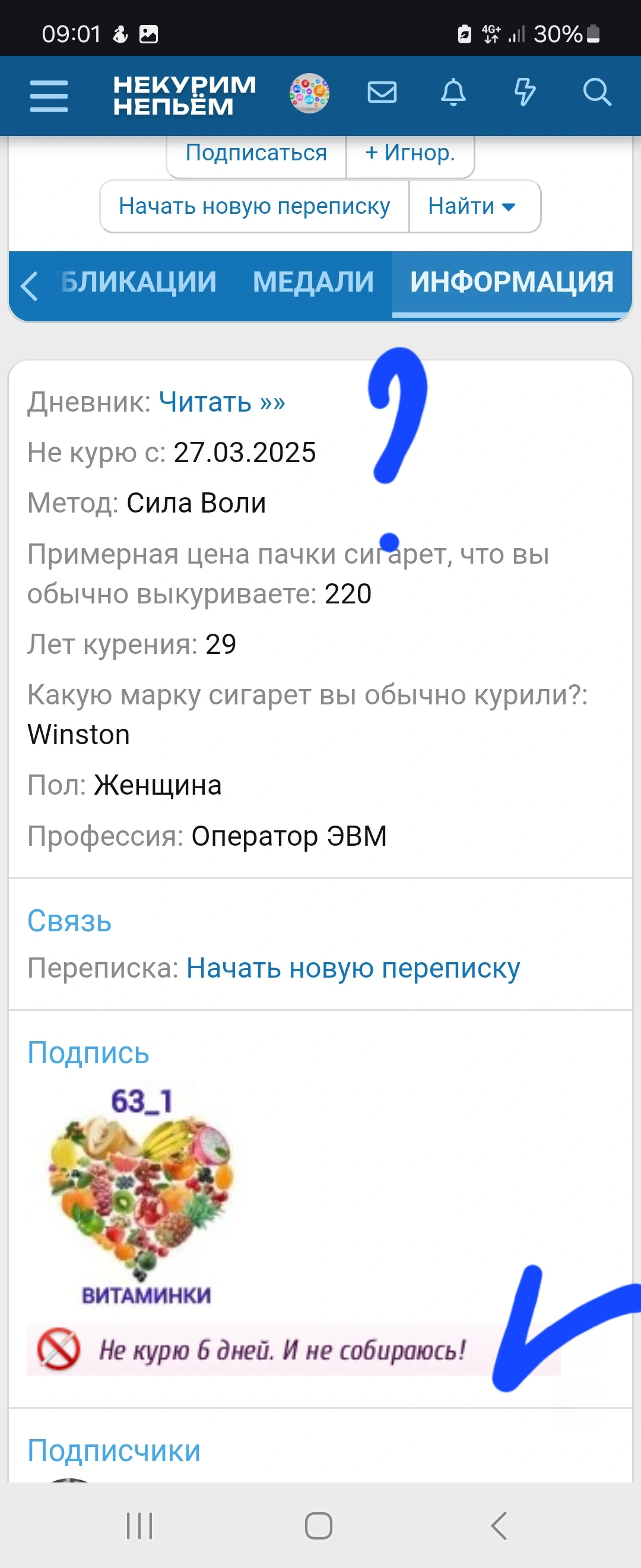Enable following this profile's updates

(x=255, y=153)
